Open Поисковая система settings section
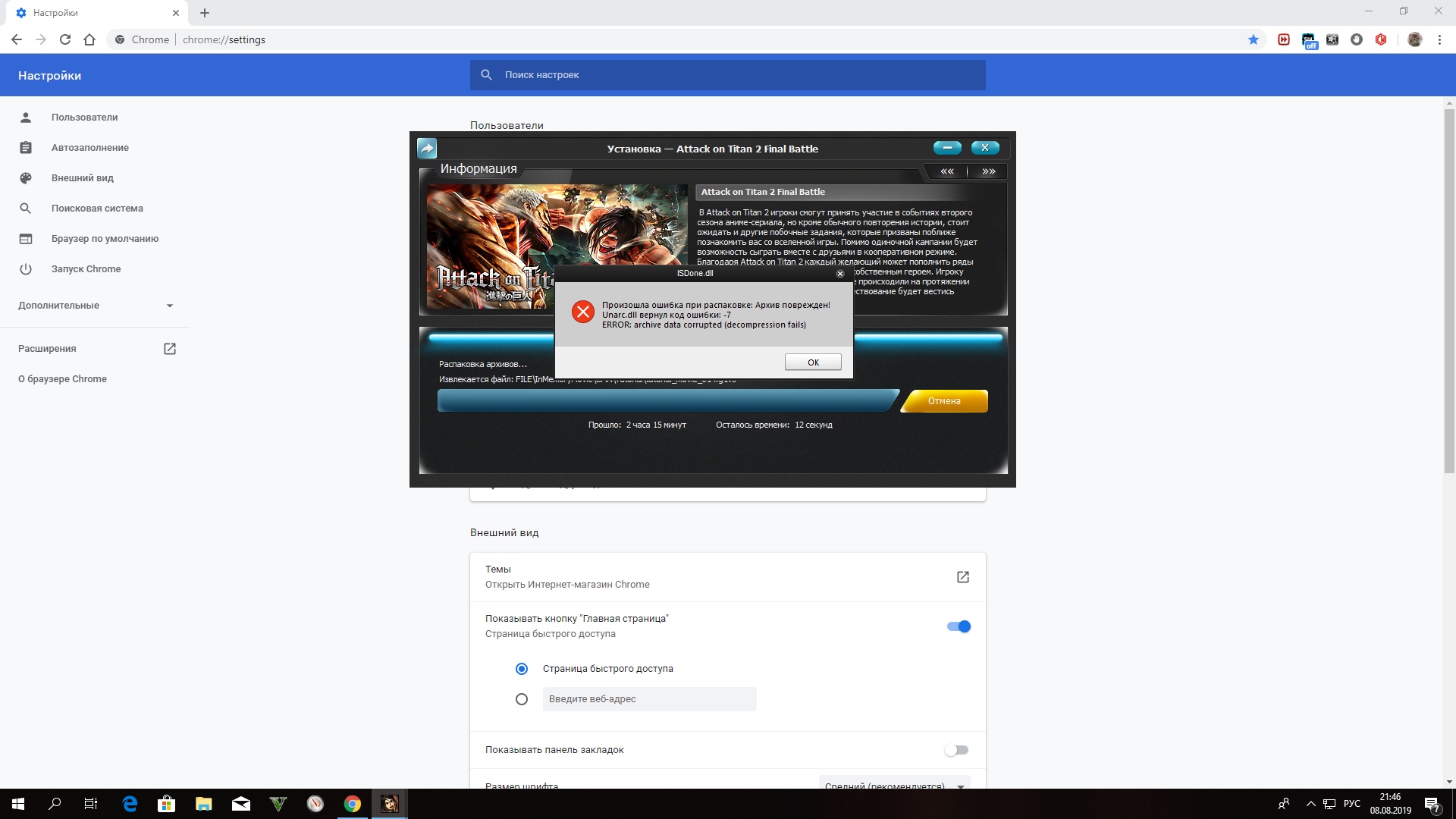 coord(97,209)
